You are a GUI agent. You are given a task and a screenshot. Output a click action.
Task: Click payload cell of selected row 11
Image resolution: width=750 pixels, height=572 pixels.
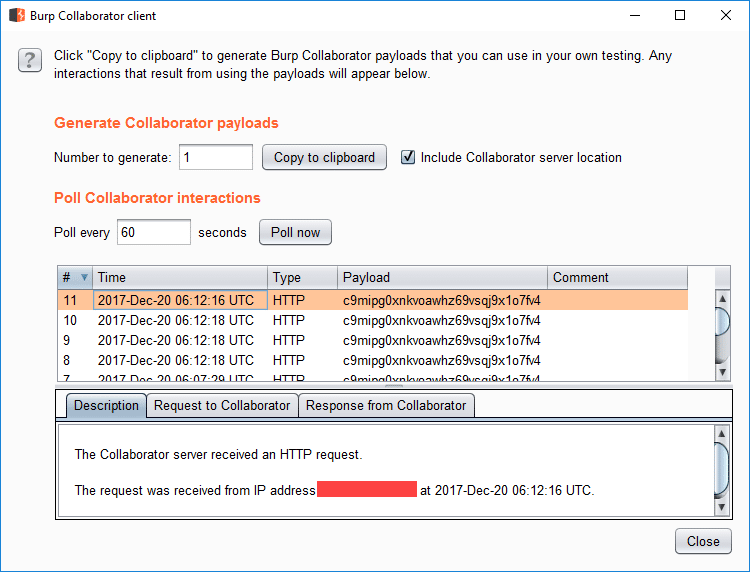coord(442,300)
